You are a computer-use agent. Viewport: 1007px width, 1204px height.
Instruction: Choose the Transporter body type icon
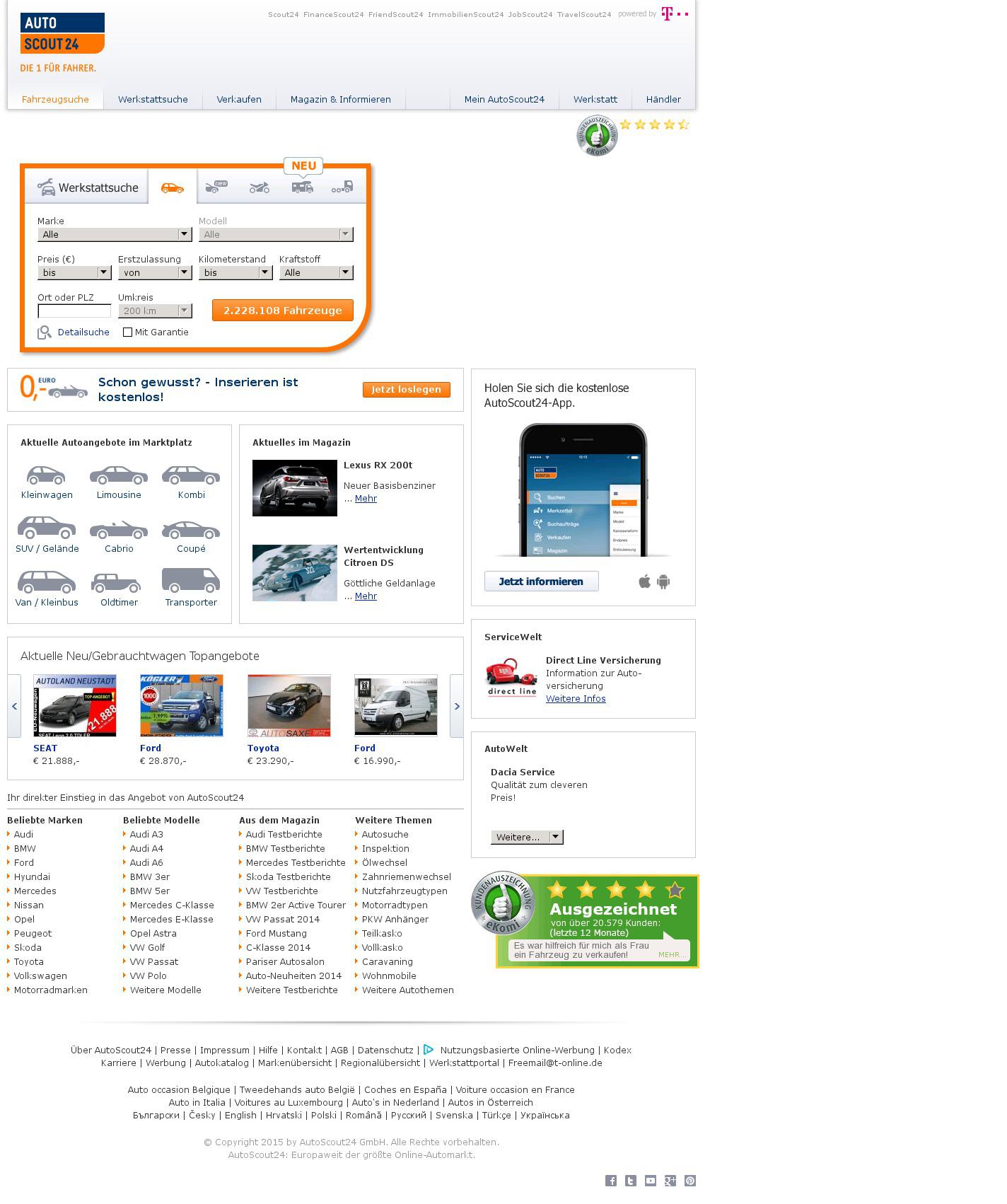191,580
